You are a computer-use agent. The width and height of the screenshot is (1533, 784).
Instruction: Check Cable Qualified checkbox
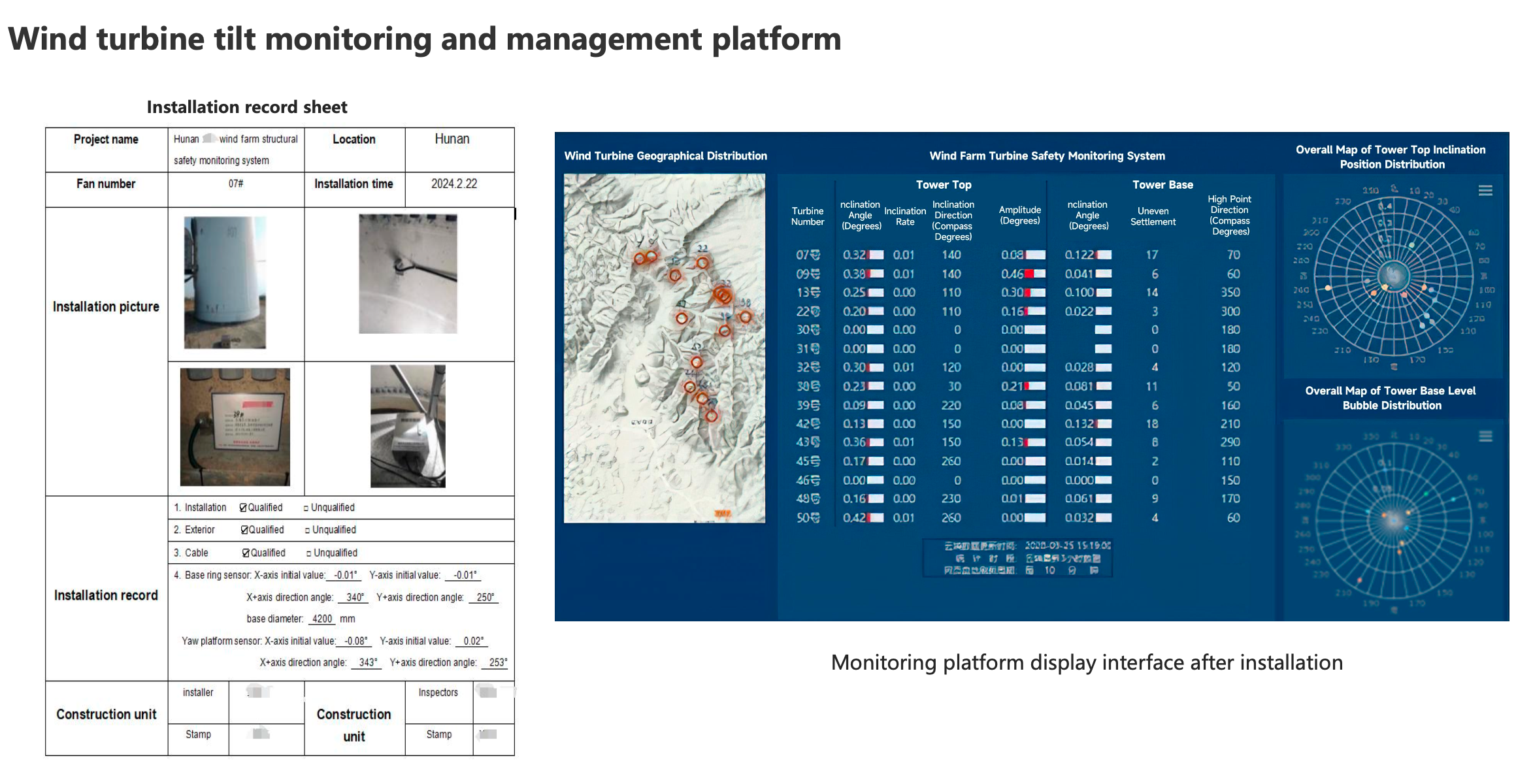[x=246, y=553]
